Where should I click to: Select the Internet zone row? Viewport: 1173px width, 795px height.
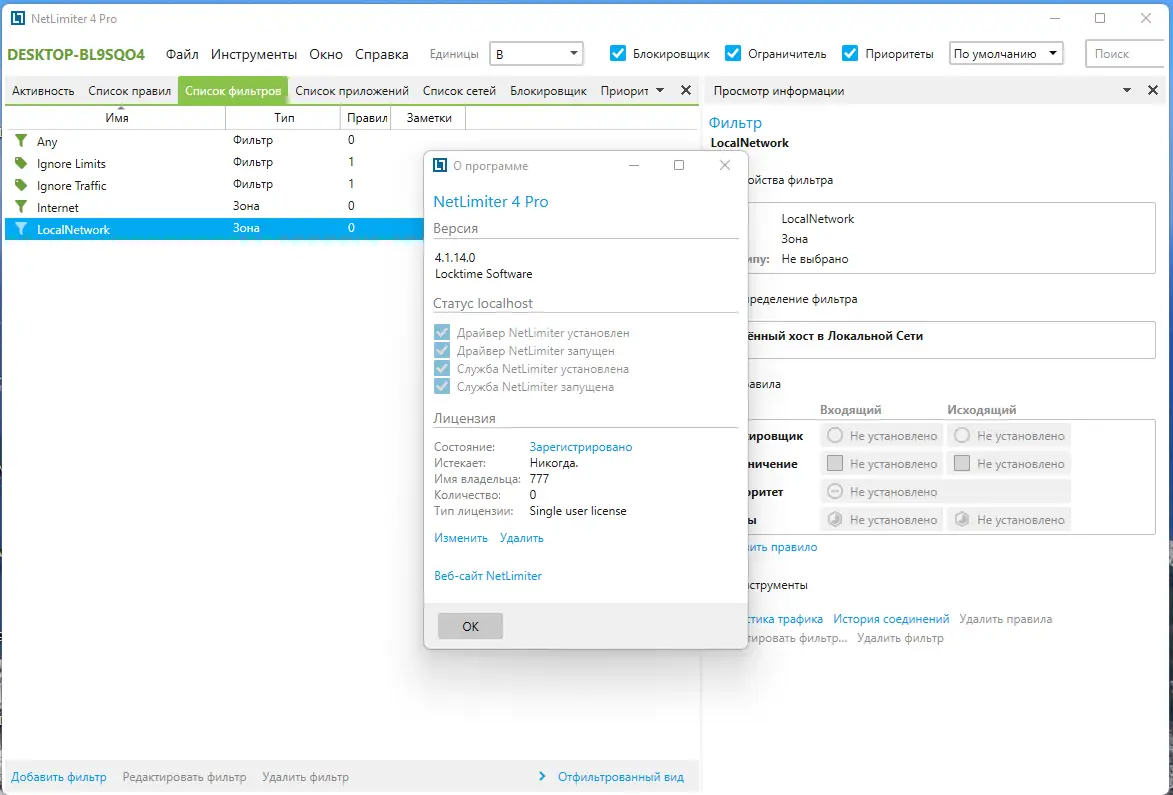(x=214, y=207)
